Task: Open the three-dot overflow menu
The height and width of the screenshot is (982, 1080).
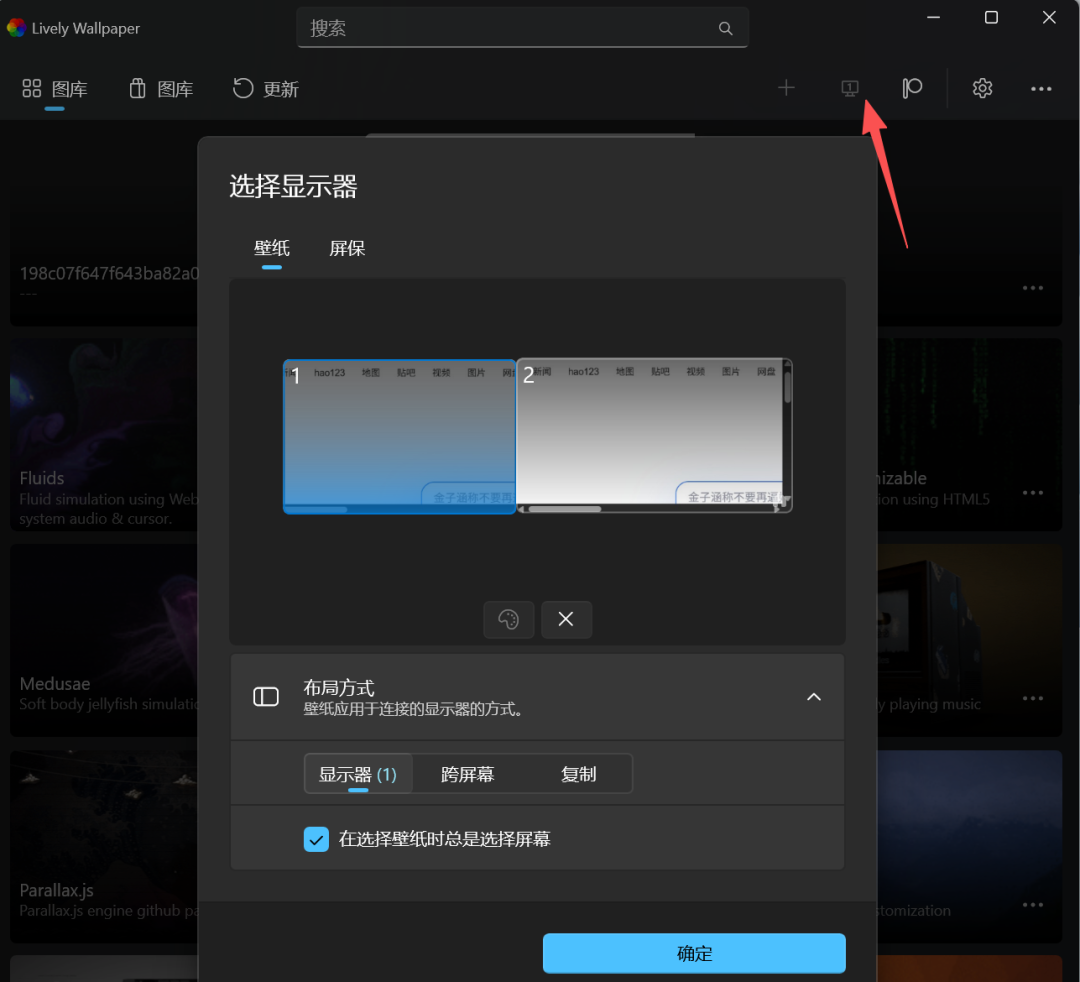Action: 1041,89
